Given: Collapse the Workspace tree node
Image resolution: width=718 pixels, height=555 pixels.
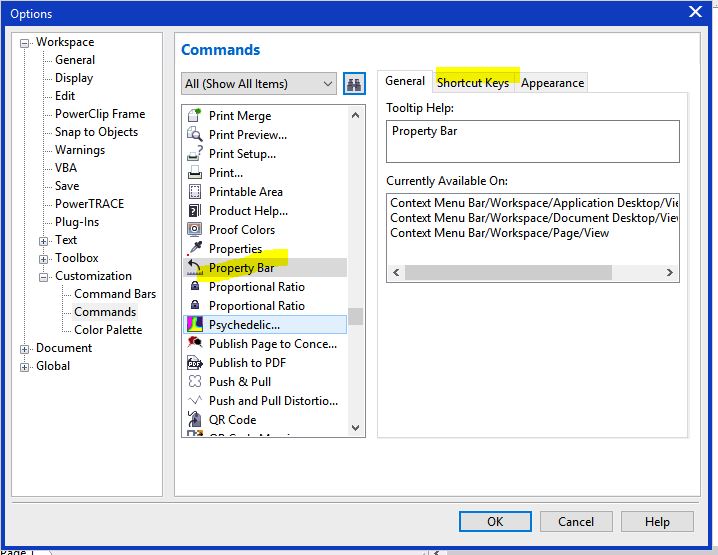Looking at the screenshot, I should click(x=24, y=44).
